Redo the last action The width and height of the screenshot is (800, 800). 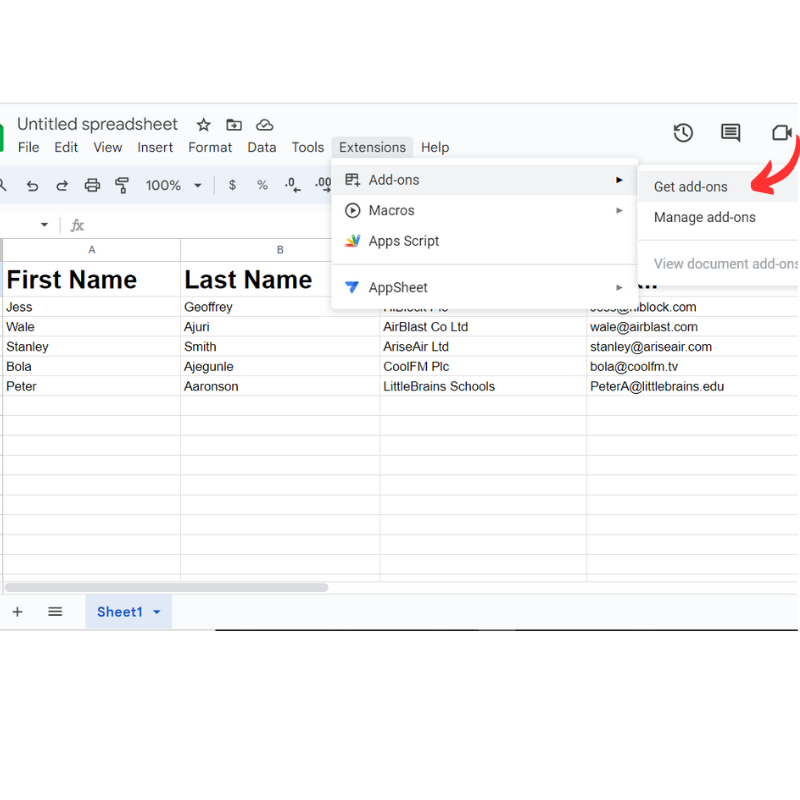pyautogui.click(x=62, y=185)
